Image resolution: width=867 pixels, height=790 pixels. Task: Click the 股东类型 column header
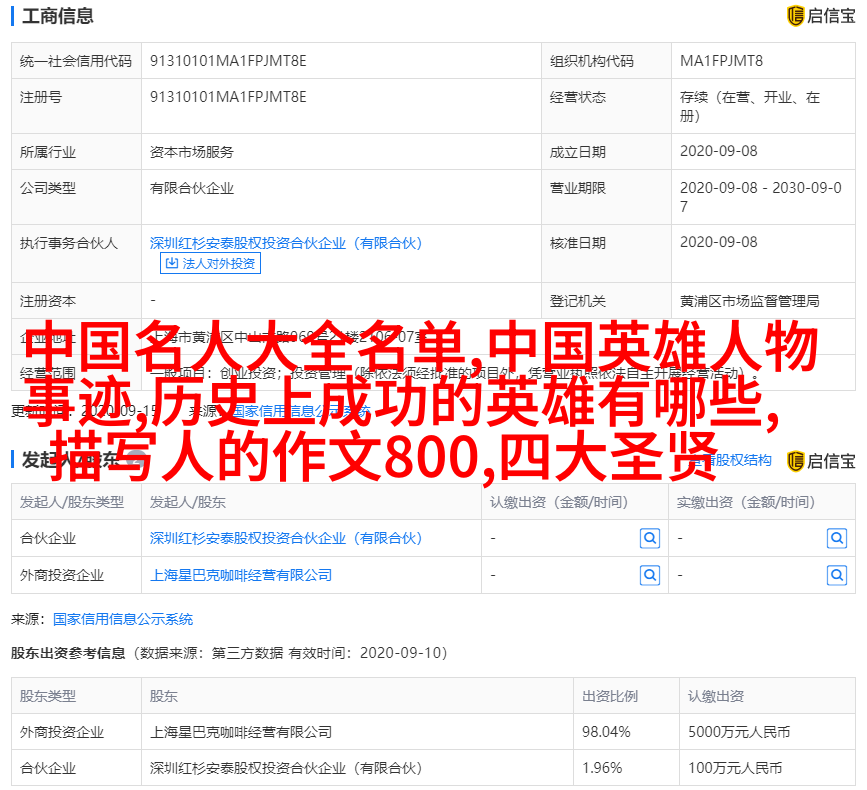coord(48,696)
